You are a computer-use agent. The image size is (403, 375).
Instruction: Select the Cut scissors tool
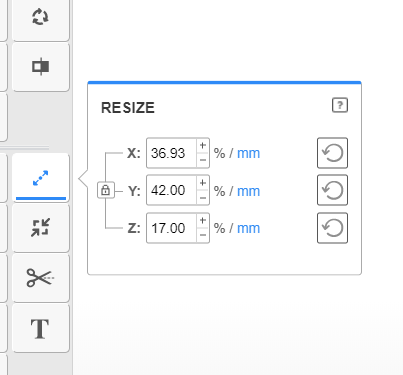(x=41, y=278)
